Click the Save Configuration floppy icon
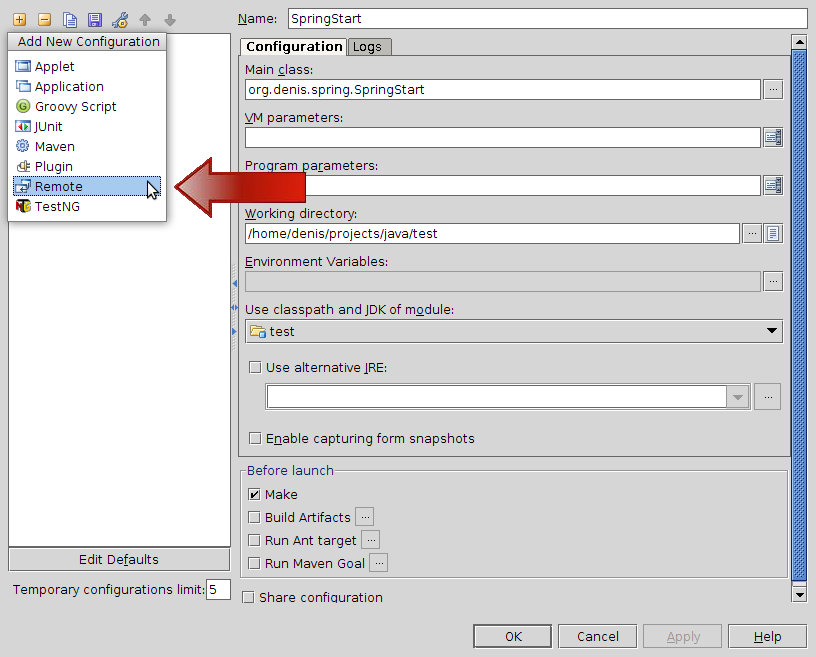 tap(95, 20)
